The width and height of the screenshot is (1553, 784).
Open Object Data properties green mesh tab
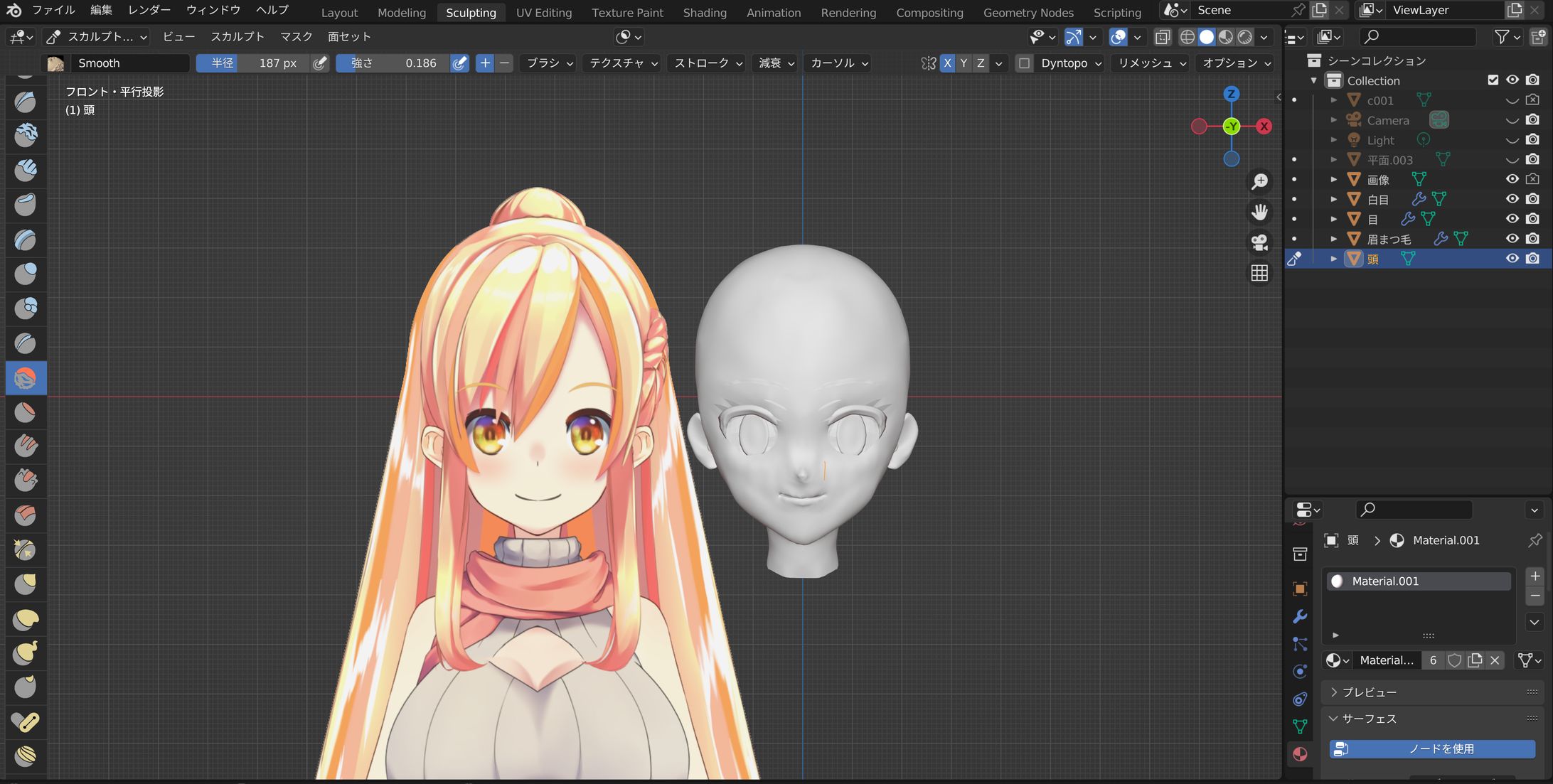pyautogui.click(x=1300, y=726)
